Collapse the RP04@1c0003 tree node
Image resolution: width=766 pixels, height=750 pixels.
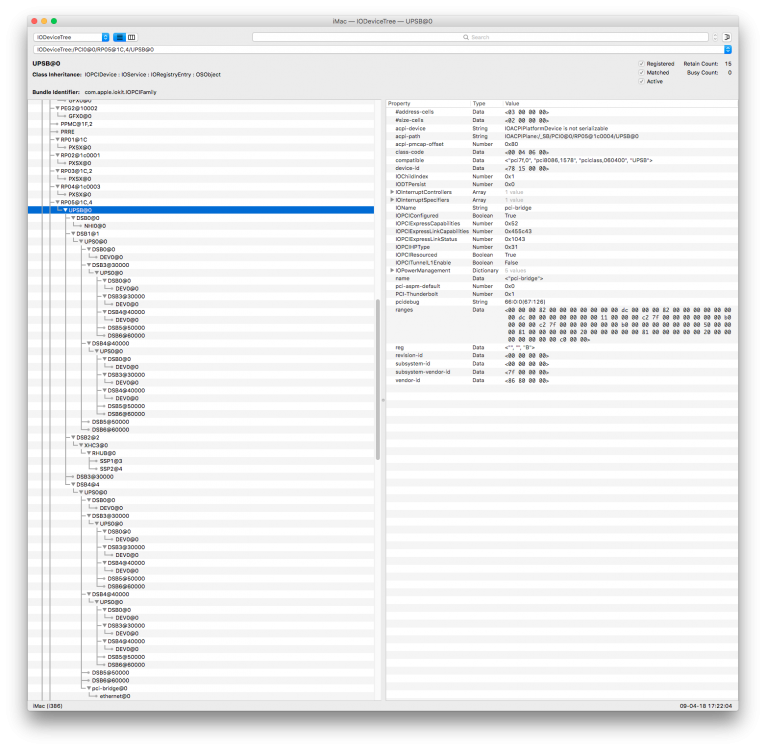pos(57,186)
